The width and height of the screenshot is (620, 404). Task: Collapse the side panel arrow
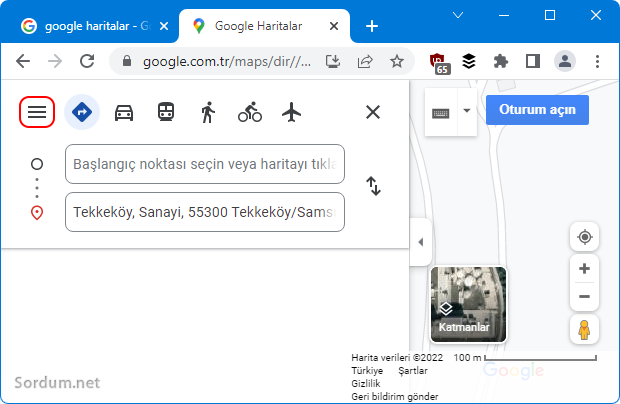click(421, 242)
